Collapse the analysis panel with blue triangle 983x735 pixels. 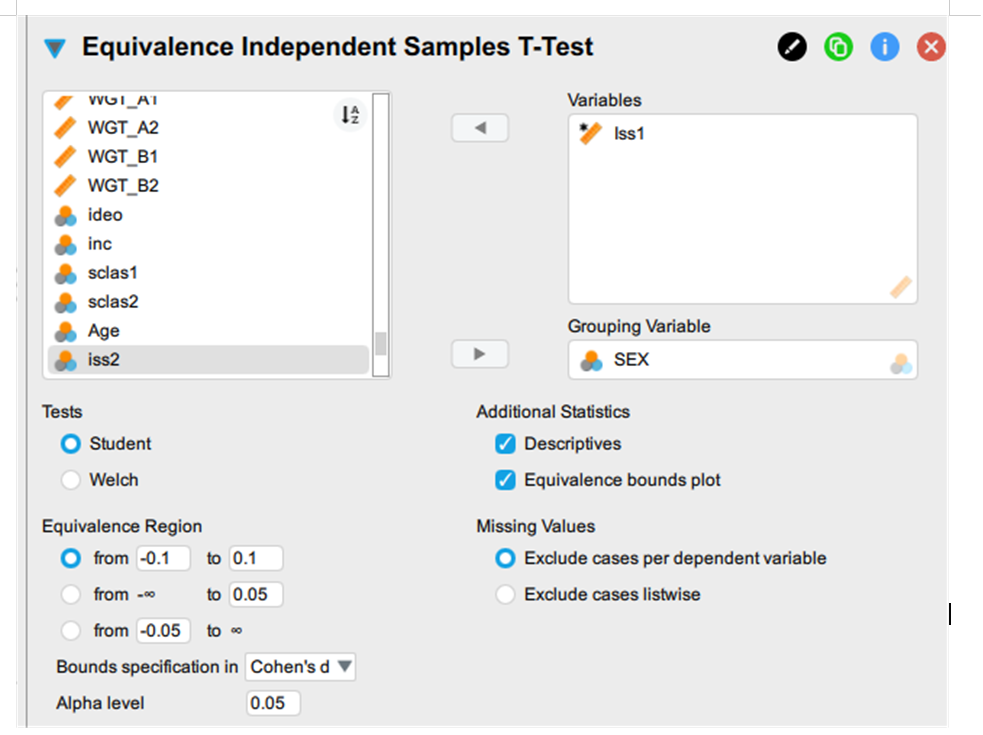coord(55,48)
